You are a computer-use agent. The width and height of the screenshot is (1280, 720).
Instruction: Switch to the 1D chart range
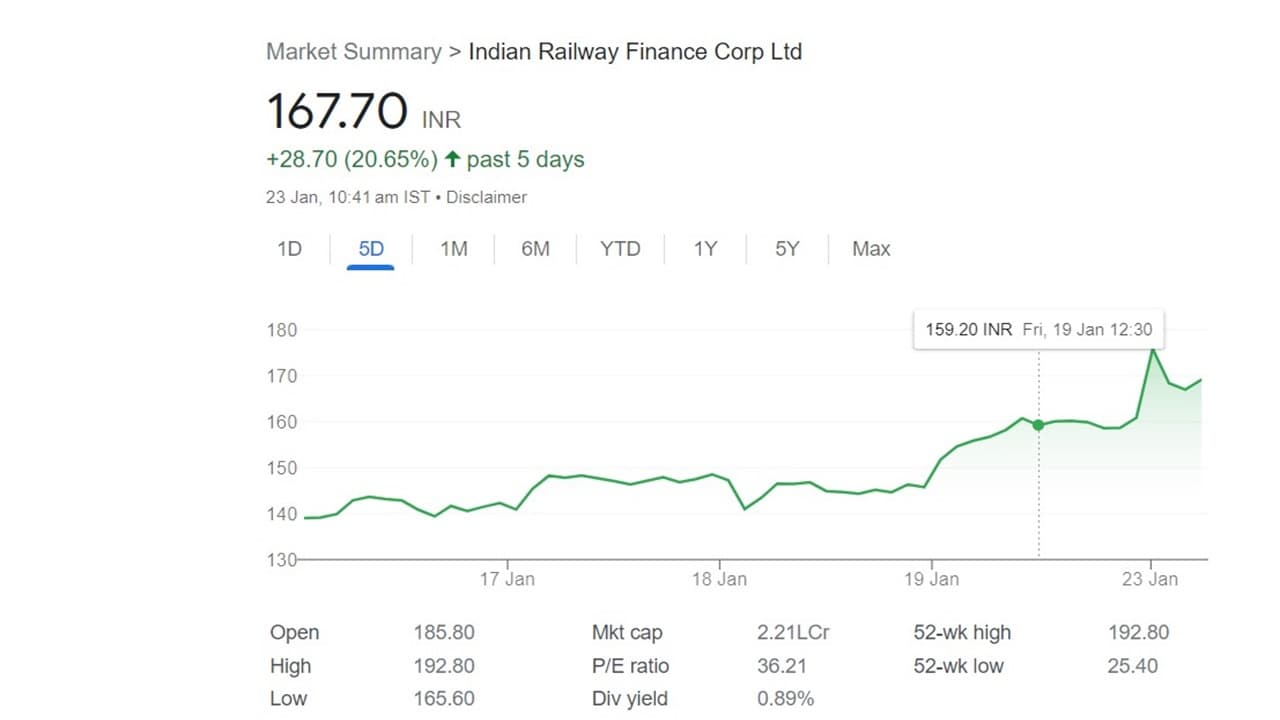[x=289, y=249]
